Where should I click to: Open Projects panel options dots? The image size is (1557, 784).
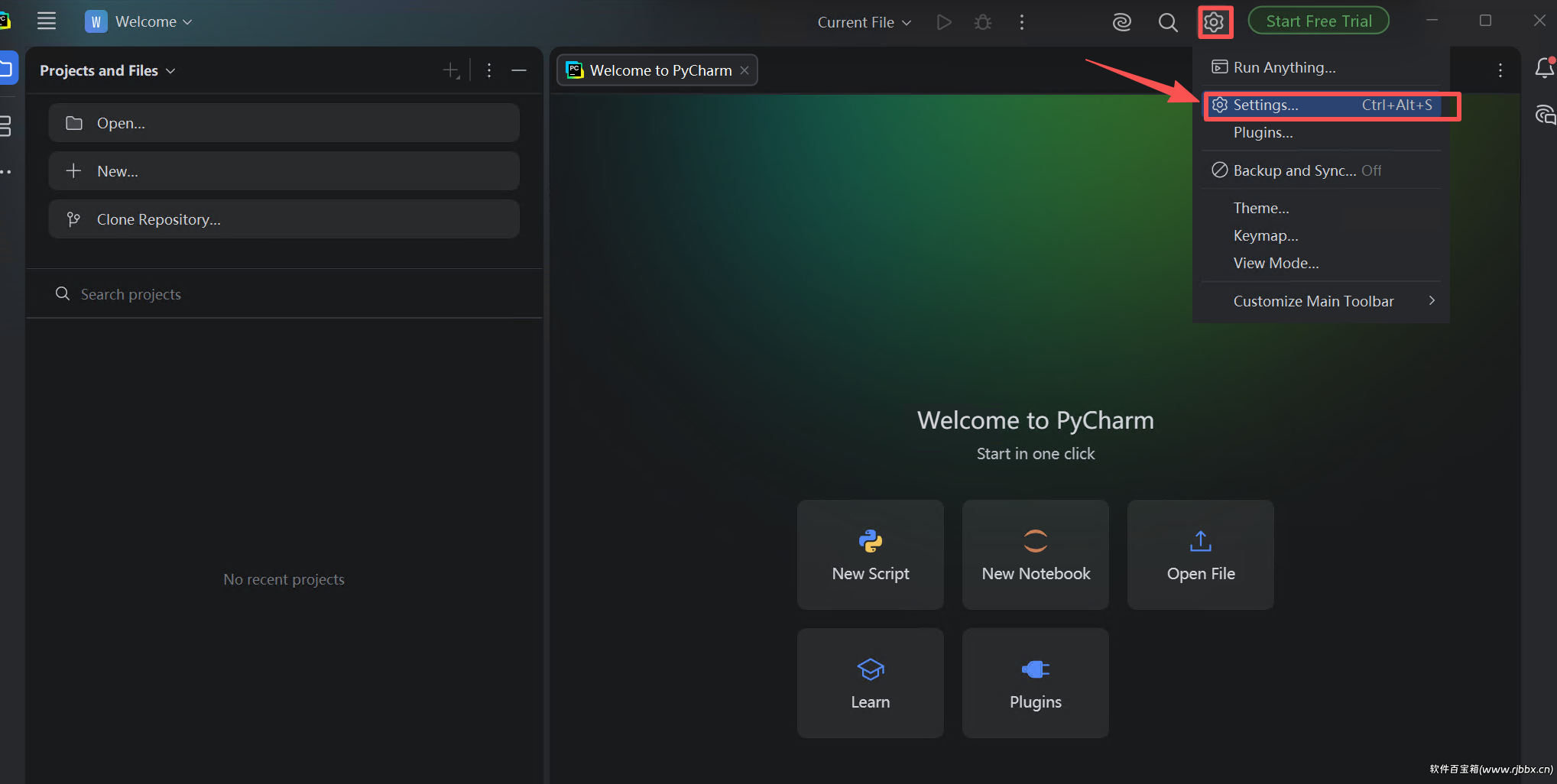tap(489, 70)
